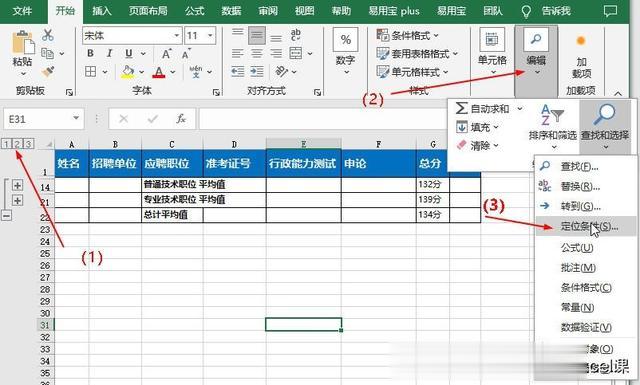Open the font size dropdown
Image resolution: width=640 pixels, height=385 pixels.
coord(210,36)
